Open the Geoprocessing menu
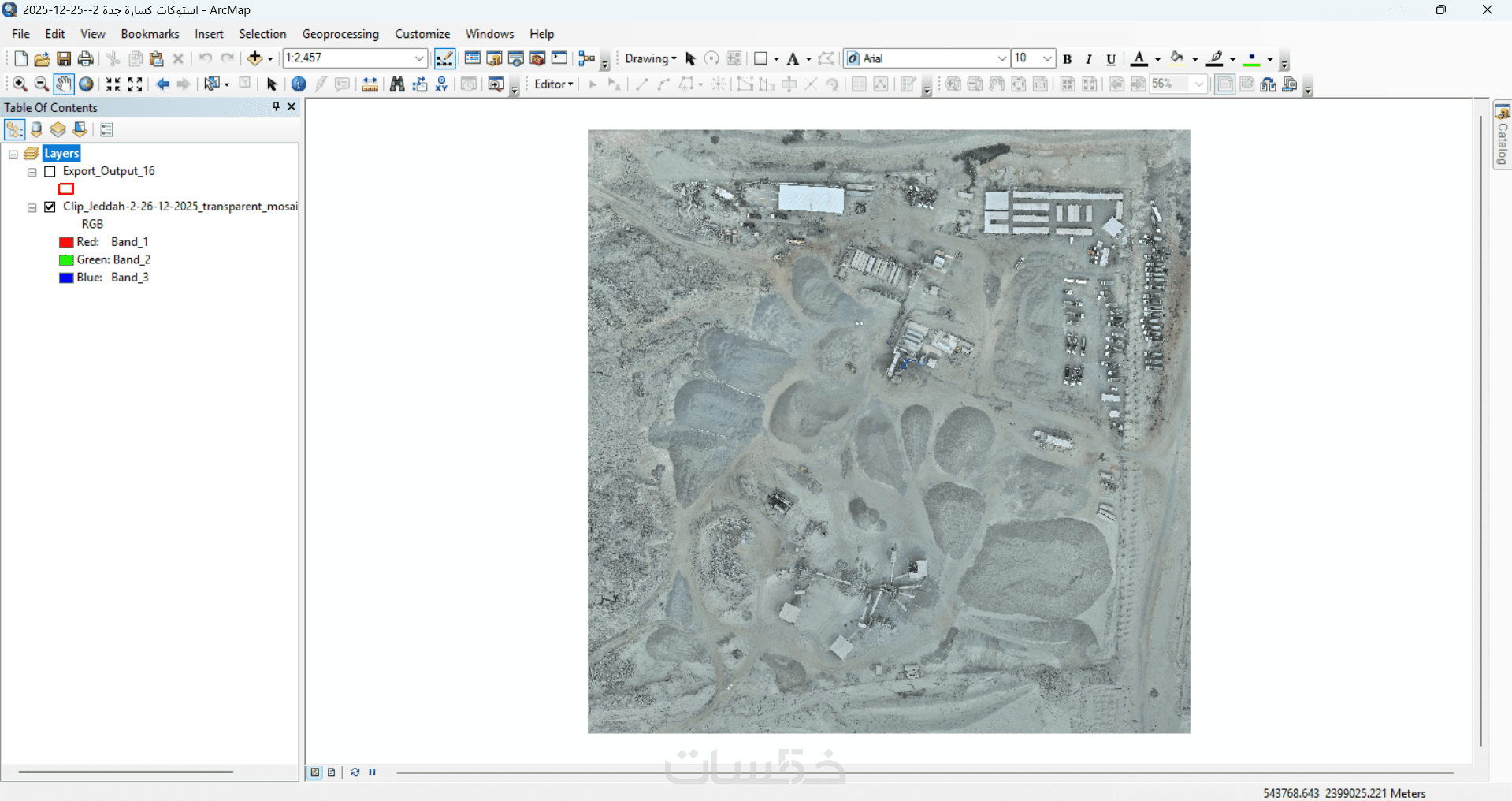 [340, 34]
